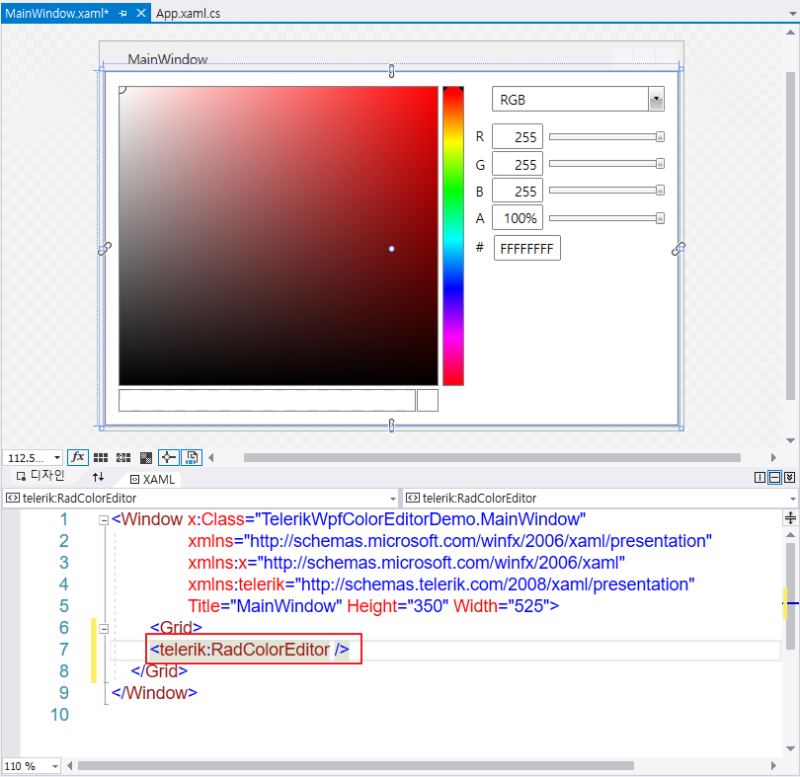Viewport: 800px width, 777px height.
Task: Switch to the App.xaml.cs tab
Action: tap(188, 13)
